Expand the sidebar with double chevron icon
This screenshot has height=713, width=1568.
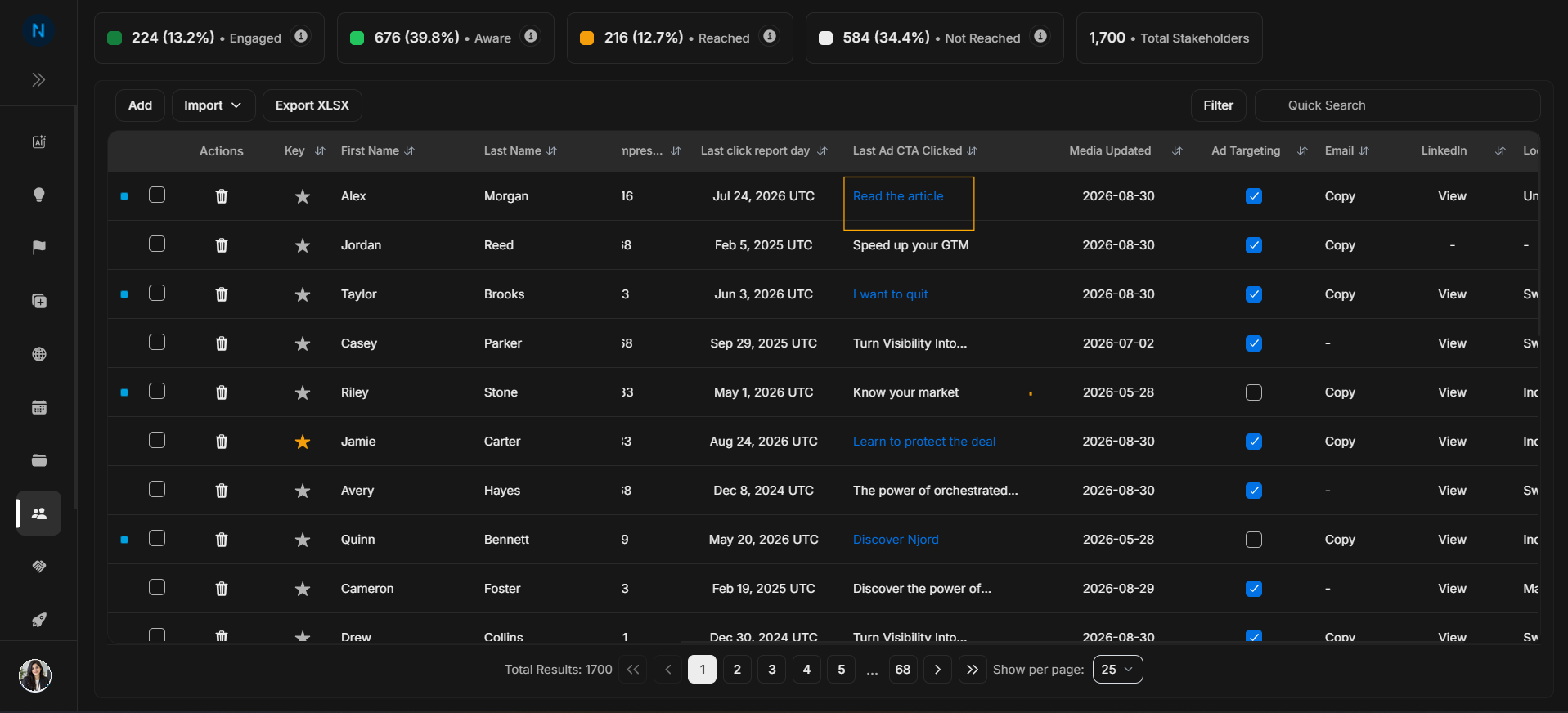38,79
